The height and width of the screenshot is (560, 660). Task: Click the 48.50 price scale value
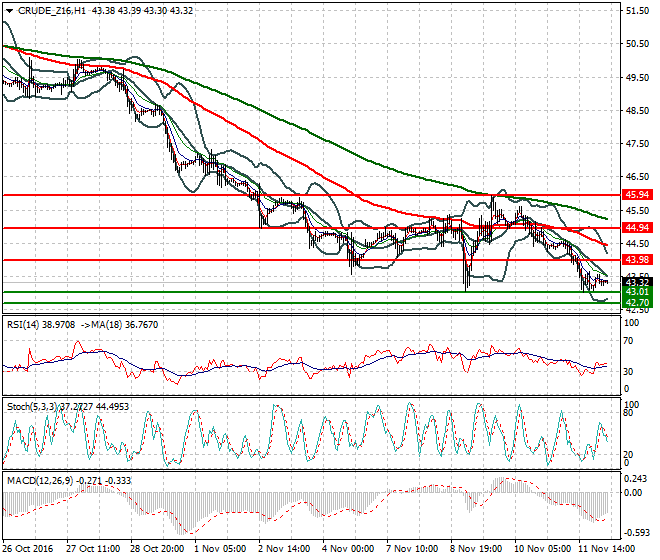(x=637, y=110)
